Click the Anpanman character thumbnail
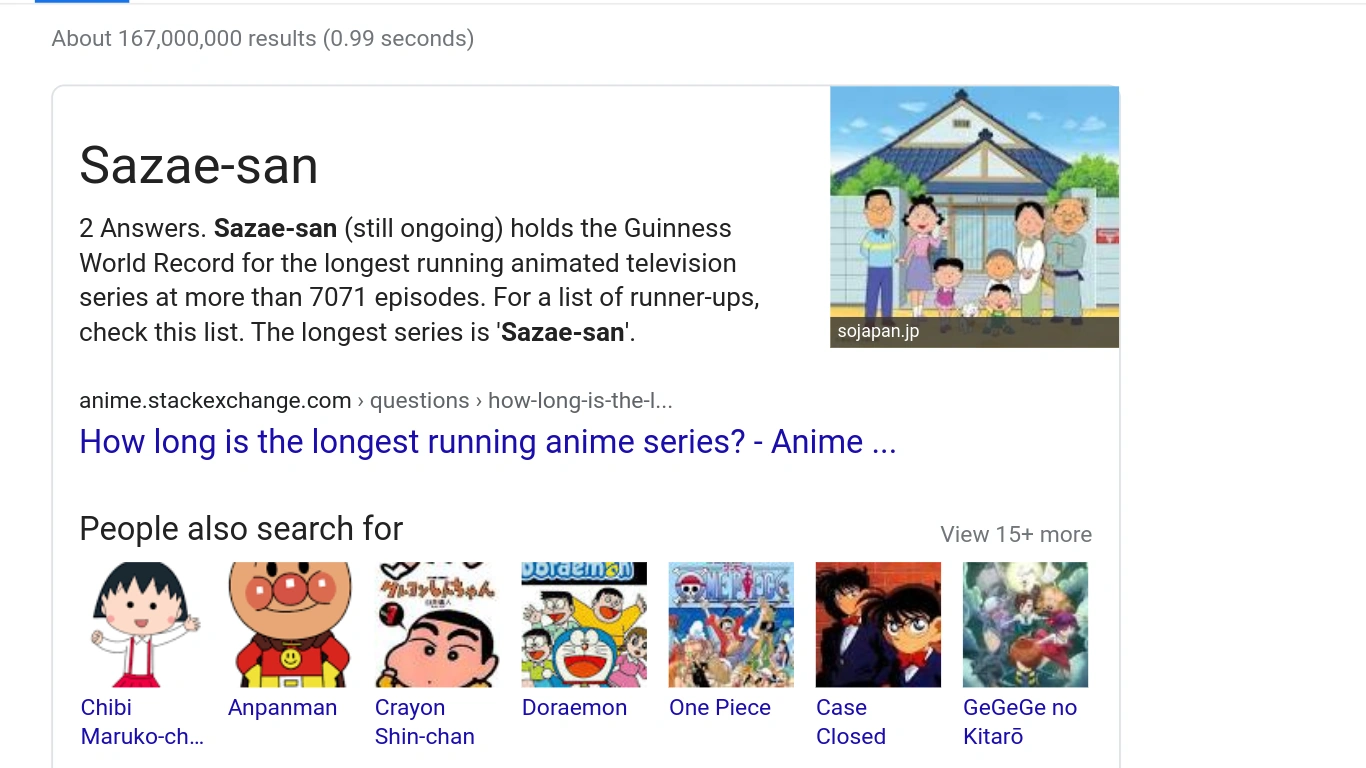This screenshot has width=1366, height=768. [x=290, y=624]
